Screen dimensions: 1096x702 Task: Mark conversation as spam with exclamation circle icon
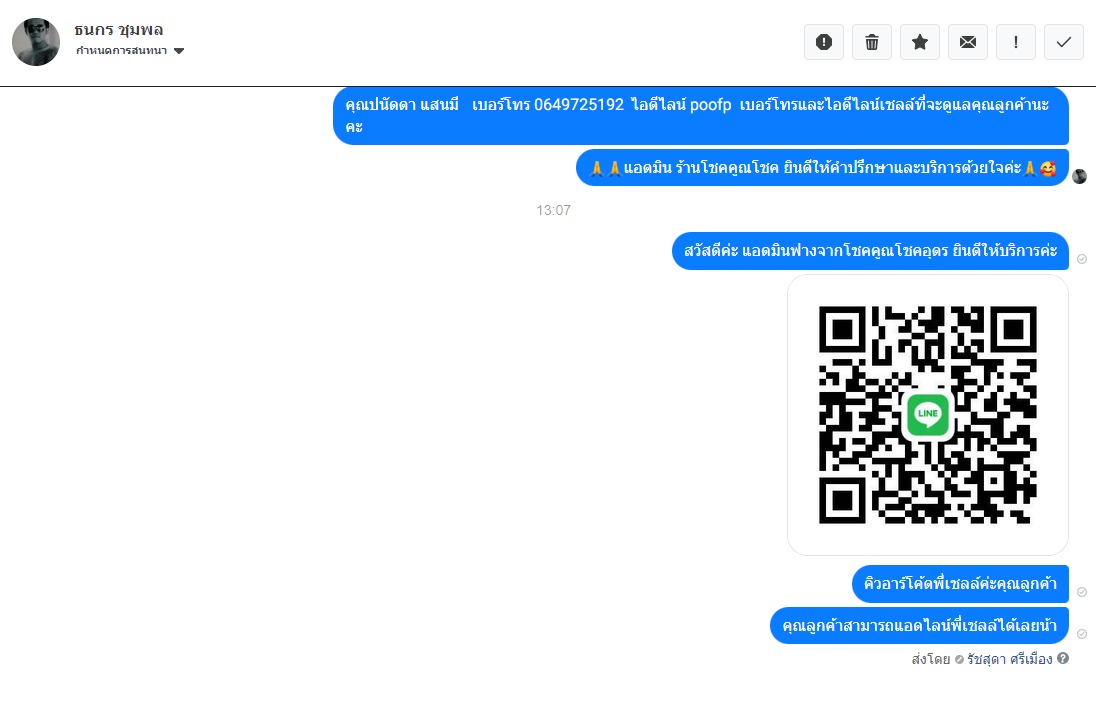point(823,43)
